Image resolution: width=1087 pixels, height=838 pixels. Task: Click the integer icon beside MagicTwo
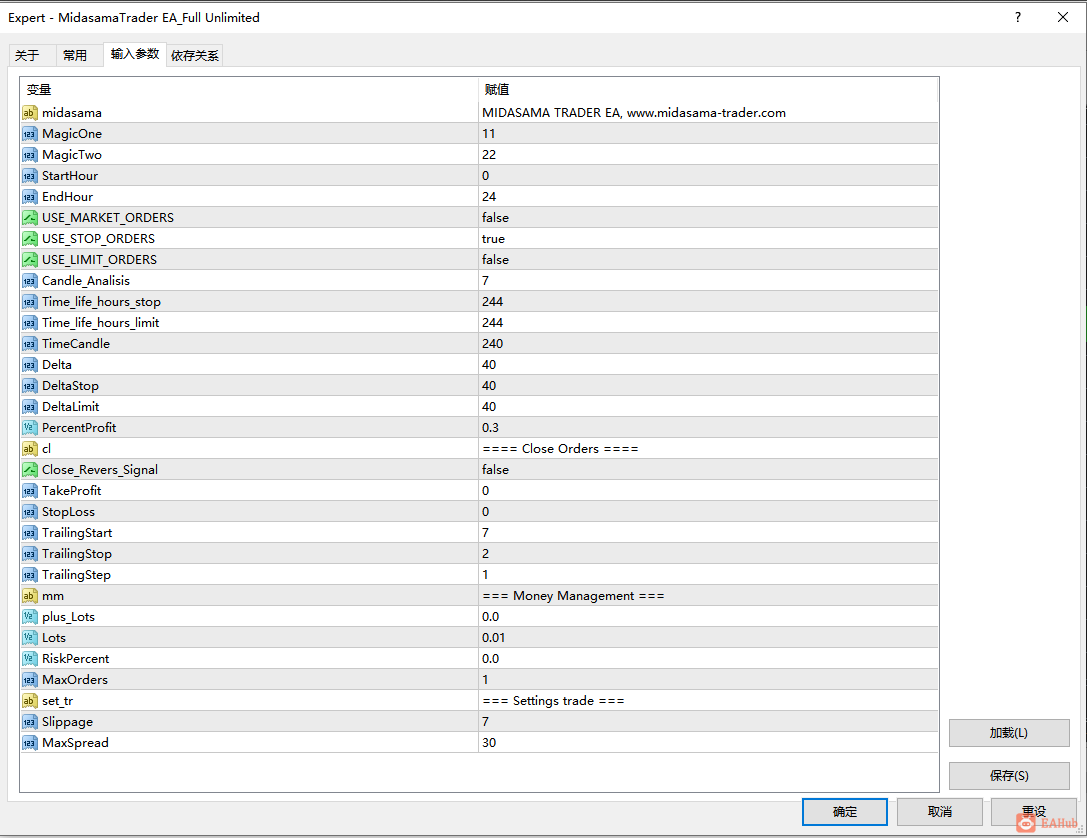click(x=29, y=155)
